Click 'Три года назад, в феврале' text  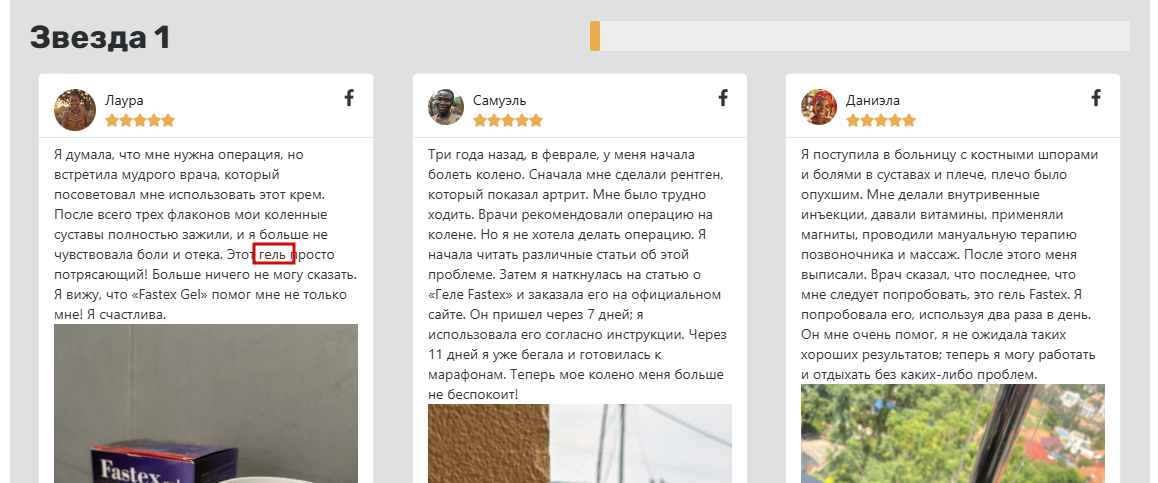tap(514, 155)
